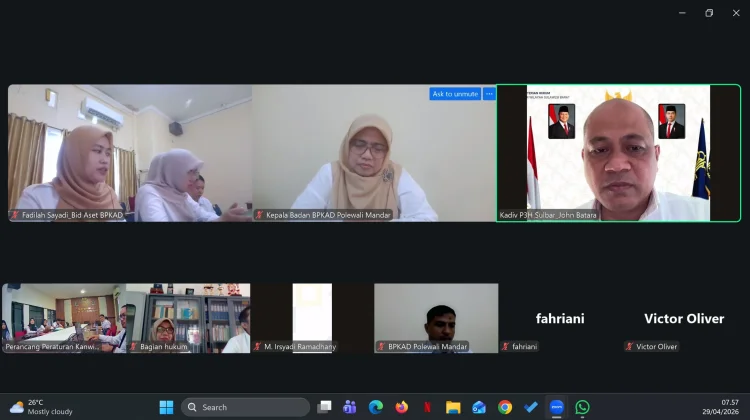The width and height of the screenshot is (750, 420).
Task: Select M. Irsyadi Ramadhany video tile
Action: pyautogui.click(x=312, y=318)
